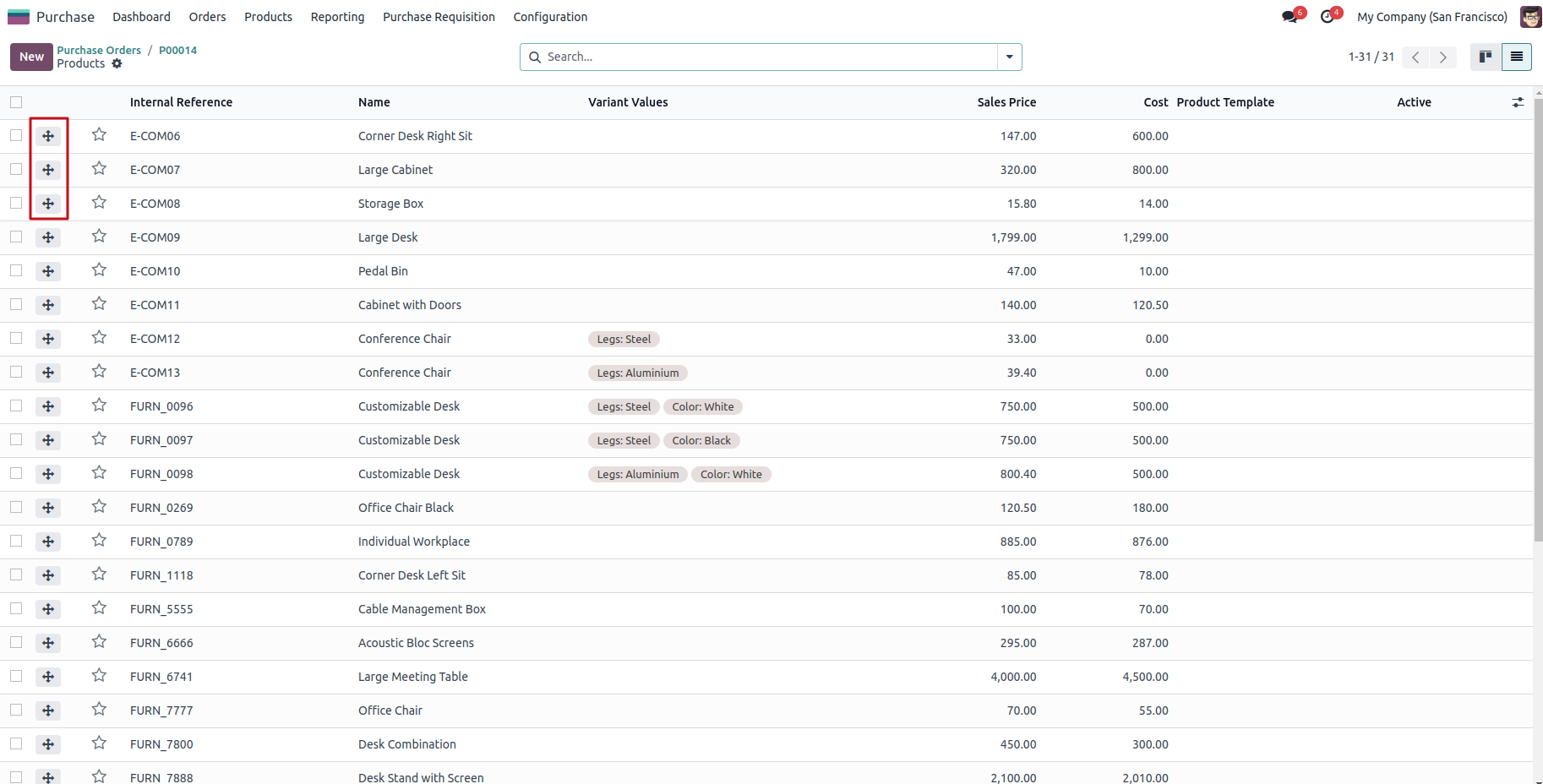Tick the Pedal Bin row checkbox
This screenshot has width=1543, height=784.
(x=16, y=270)
